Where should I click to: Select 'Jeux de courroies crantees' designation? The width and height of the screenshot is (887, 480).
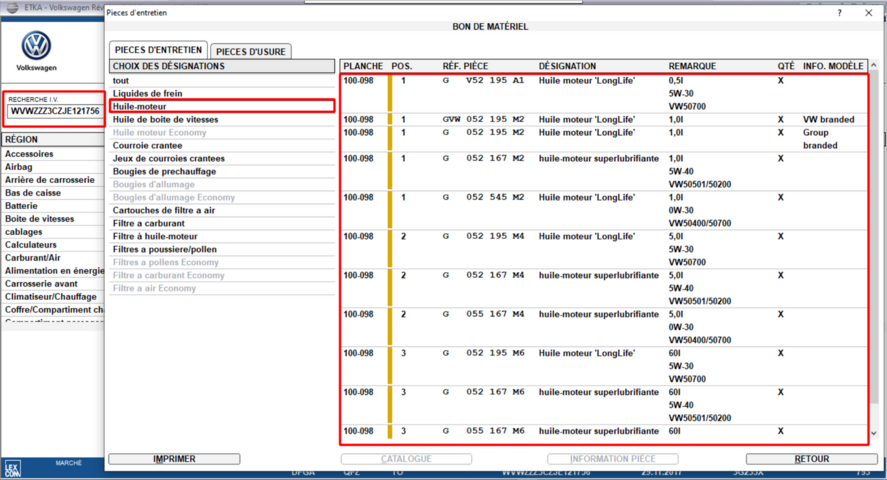click(x=222, y=158)
